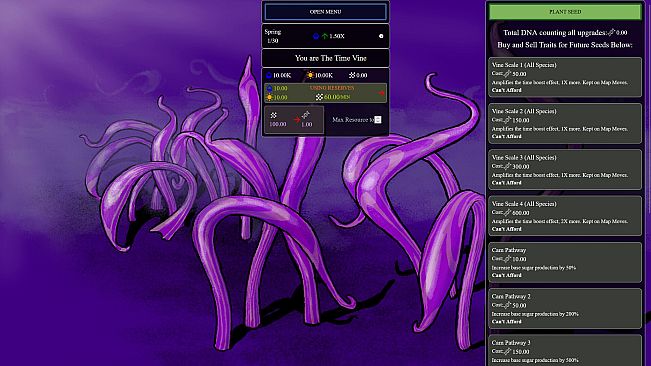
Task: Click the '1.50X' time multiplier value
Action: click(337, 36)
